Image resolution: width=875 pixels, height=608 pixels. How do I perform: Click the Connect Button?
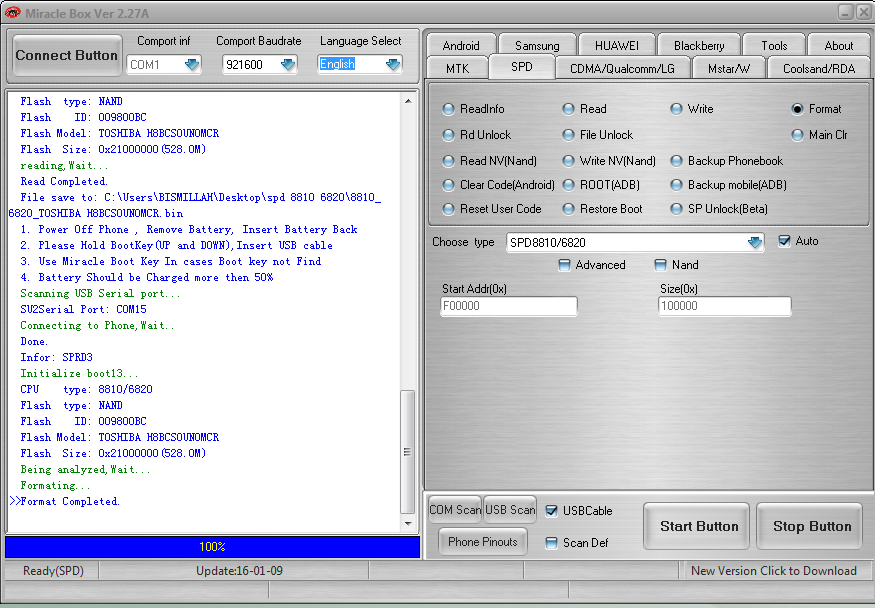tap(66, 55)
